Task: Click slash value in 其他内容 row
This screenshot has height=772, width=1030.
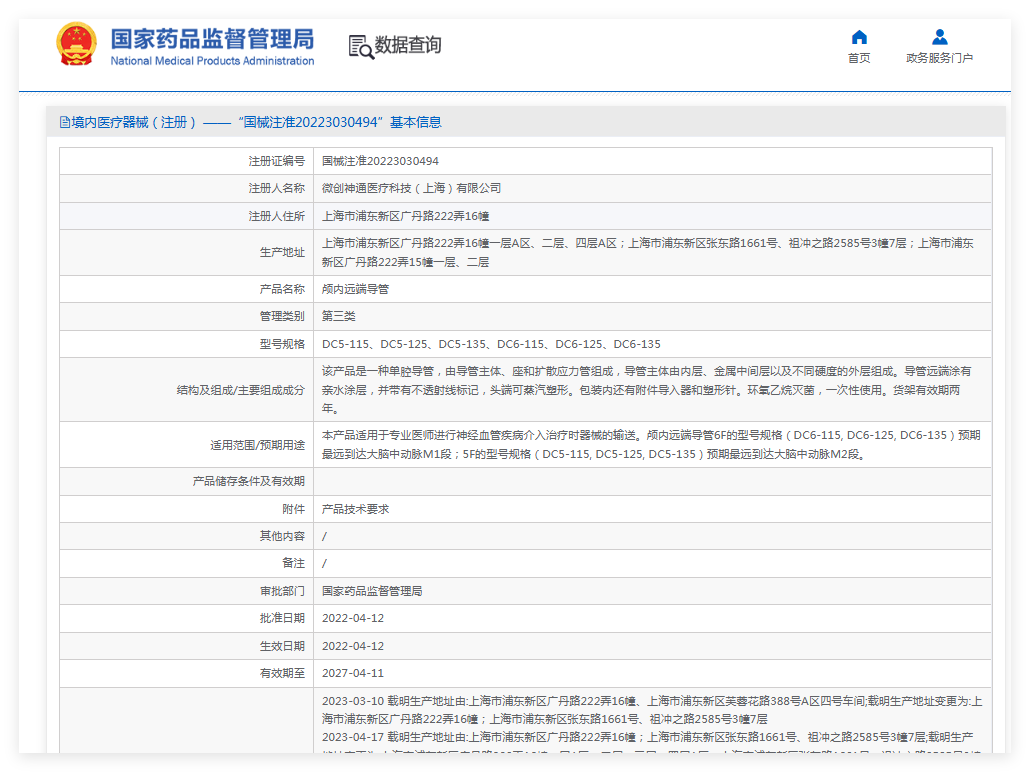Action: click(325, 537)
